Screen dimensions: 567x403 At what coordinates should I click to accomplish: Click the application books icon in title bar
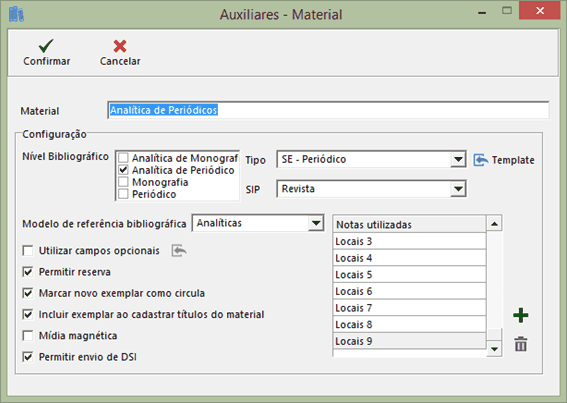[16, 14]
